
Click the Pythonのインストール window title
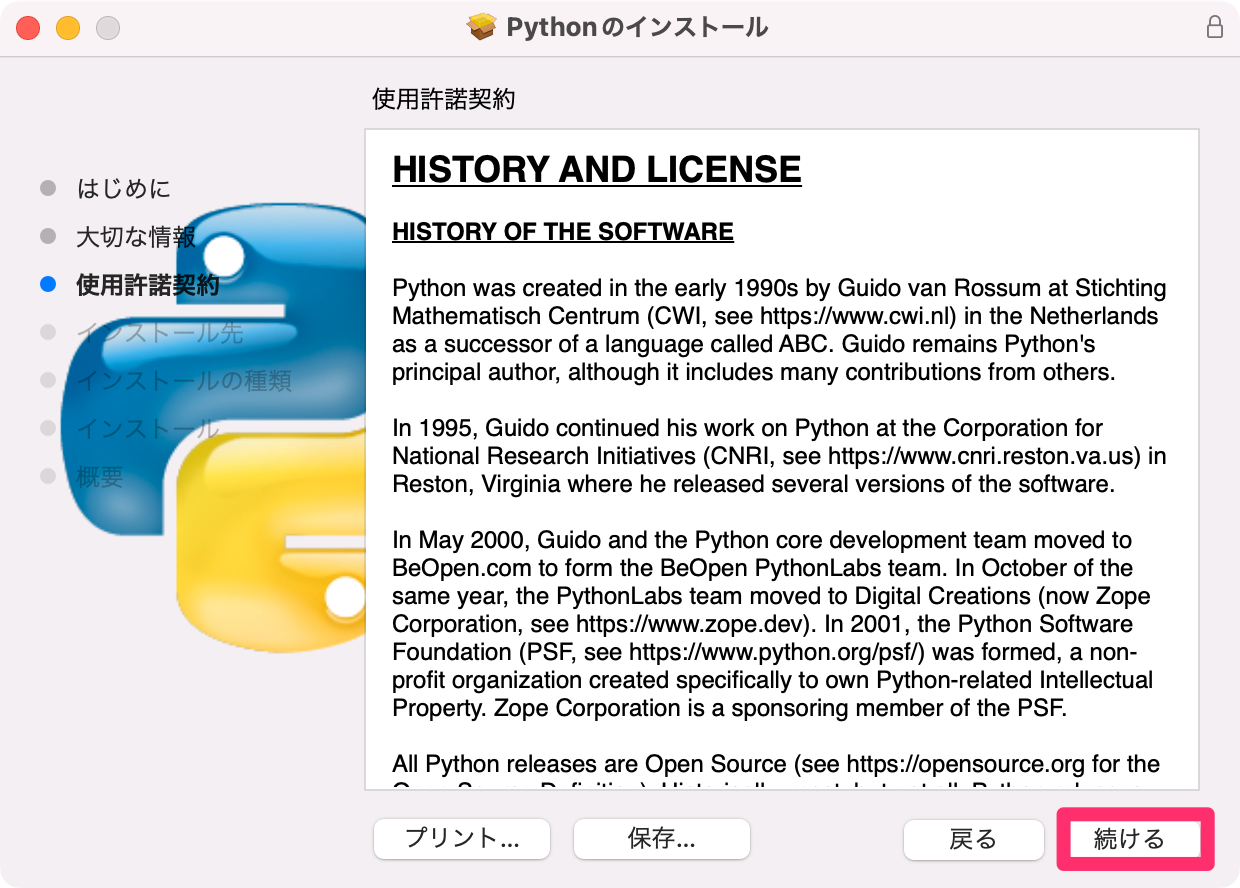(637, 27)
